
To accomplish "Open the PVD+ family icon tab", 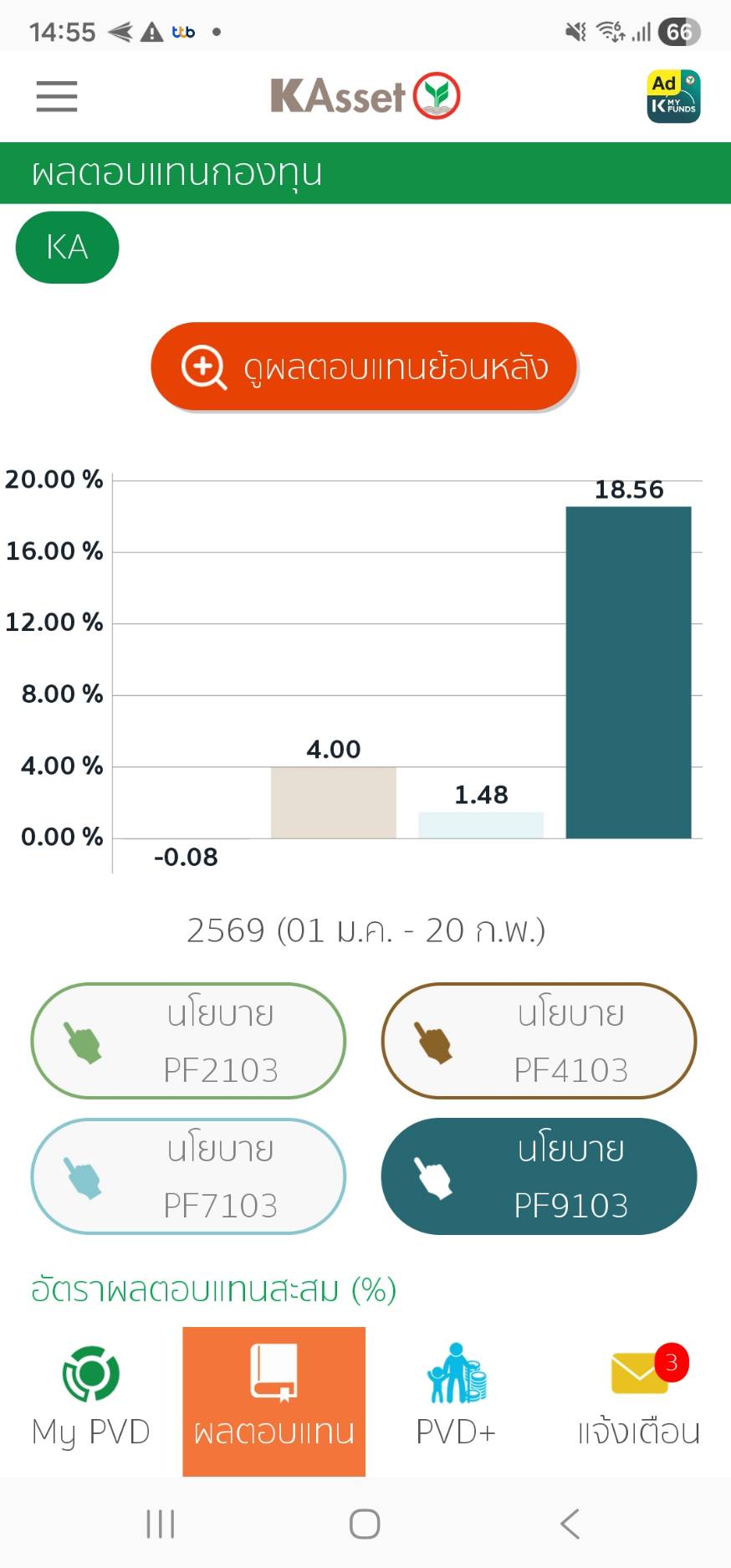I will point(456,1400).
